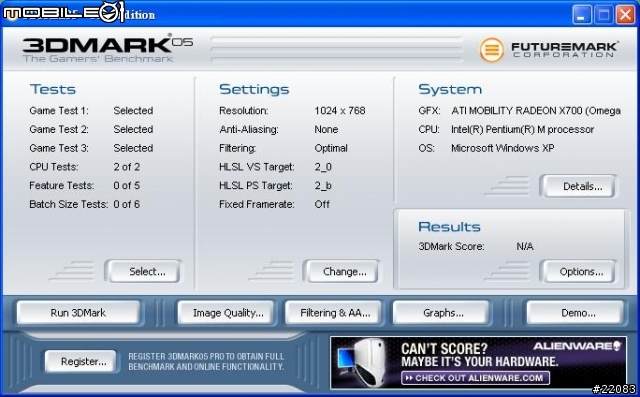This screenshot has height=397, width=640.
Task: Maximize the 3DMark05 window
Action: click(603, 15)
